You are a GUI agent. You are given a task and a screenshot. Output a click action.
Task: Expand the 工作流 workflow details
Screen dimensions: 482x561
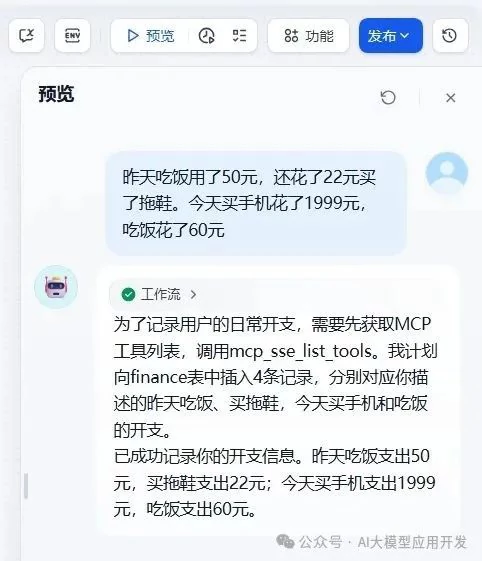(x=159, y=294)
